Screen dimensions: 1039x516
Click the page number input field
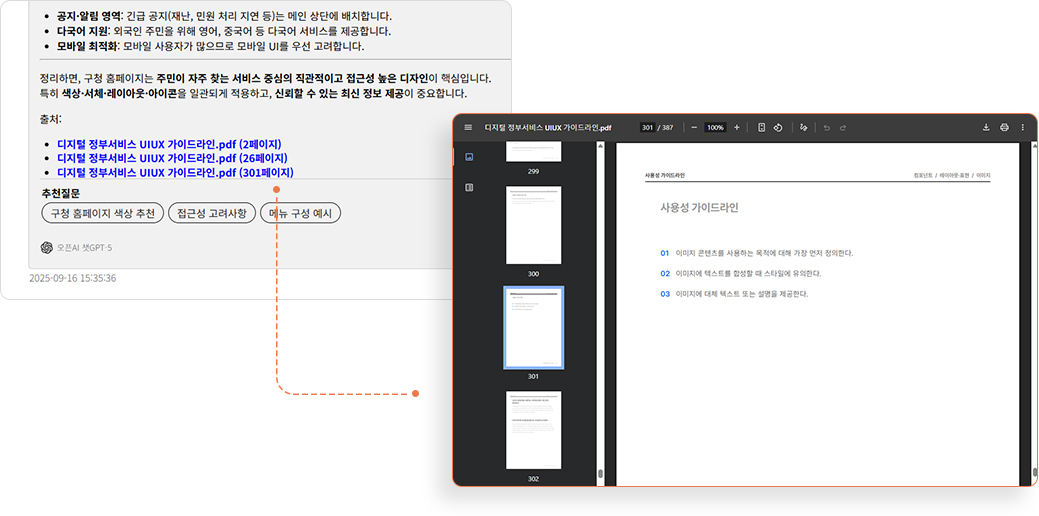pos(647,128)
